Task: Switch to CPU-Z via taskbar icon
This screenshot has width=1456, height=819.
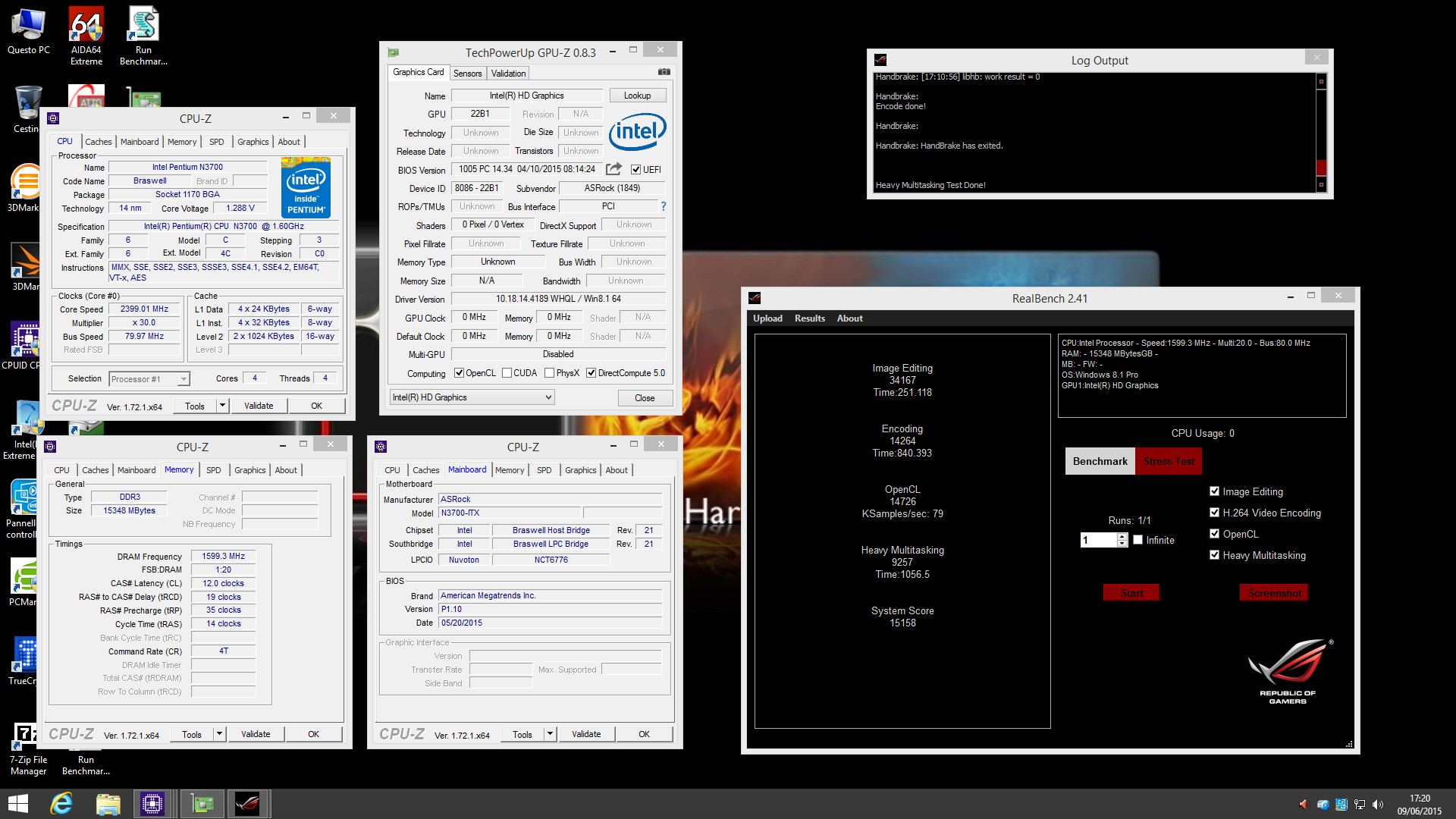Action: tap(152, 804)
